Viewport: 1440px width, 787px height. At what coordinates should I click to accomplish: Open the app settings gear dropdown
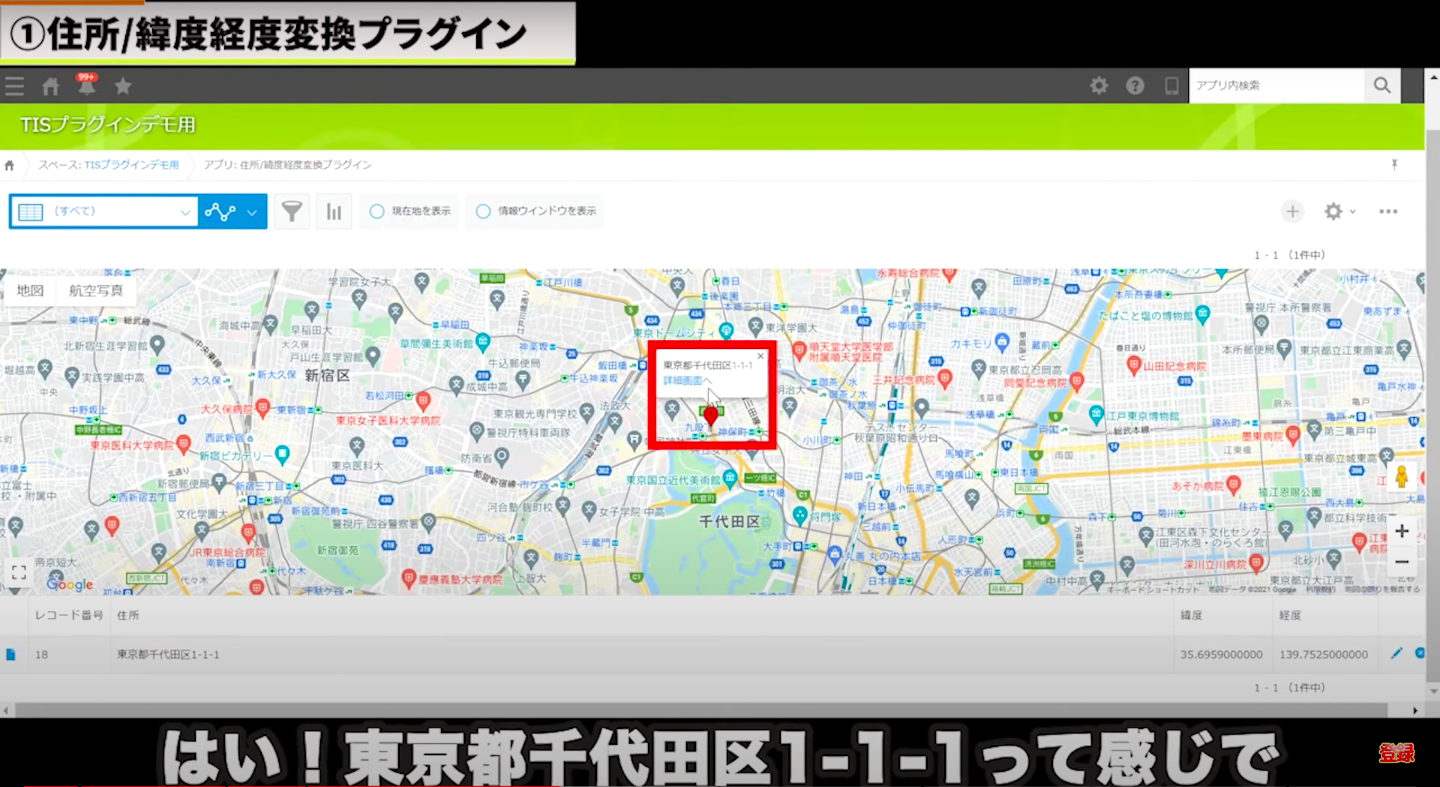pyautogui.click(x=1339, y=211)
